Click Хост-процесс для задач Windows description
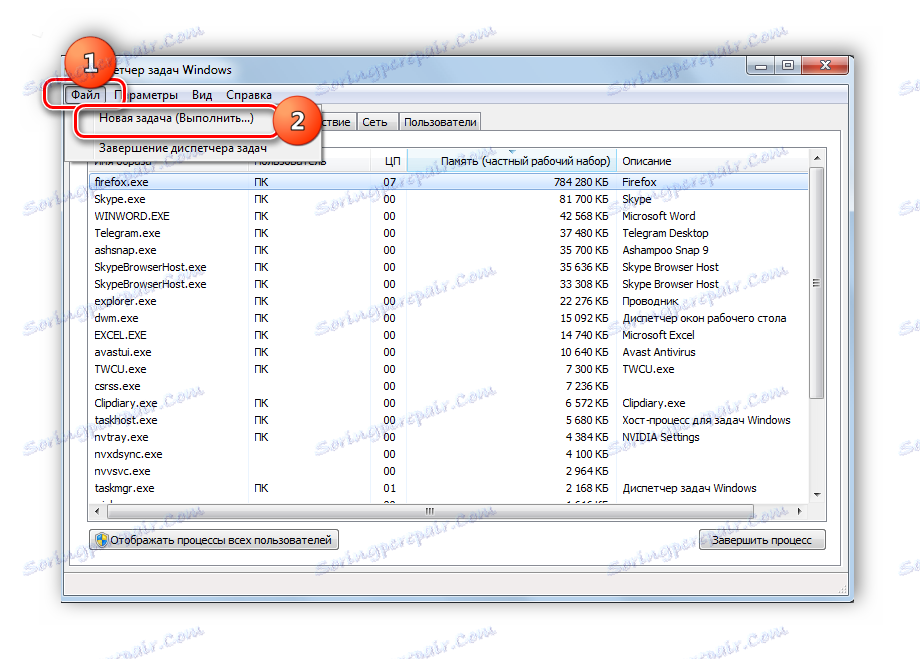The width and height of the screenshot is (920, 659). tap(706, 420)
